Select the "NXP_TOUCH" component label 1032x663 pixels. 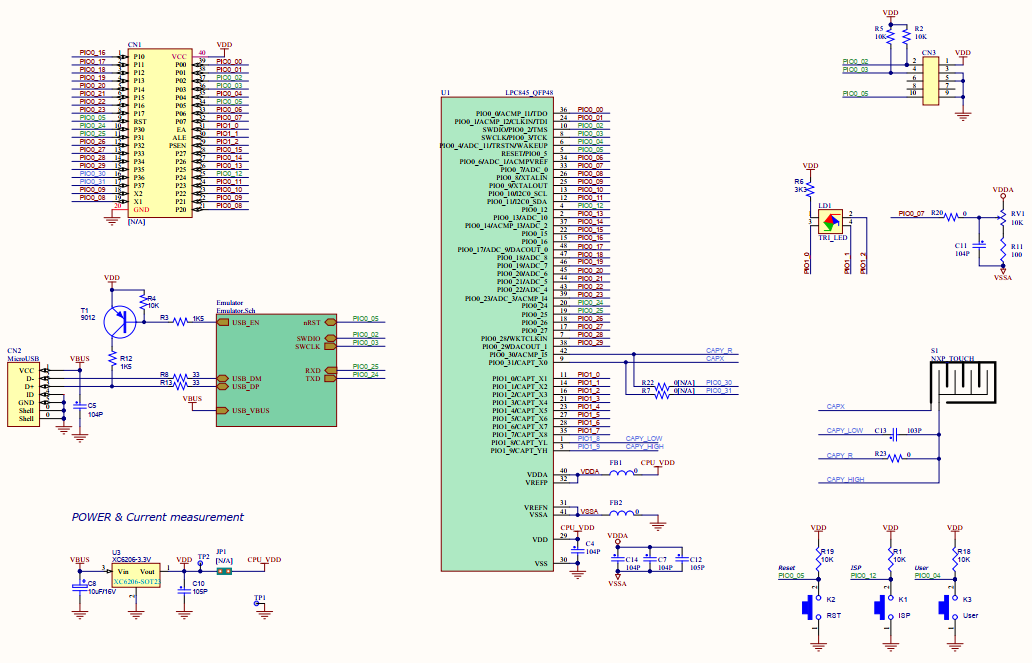pyautogui.click(x=952, y=359)
